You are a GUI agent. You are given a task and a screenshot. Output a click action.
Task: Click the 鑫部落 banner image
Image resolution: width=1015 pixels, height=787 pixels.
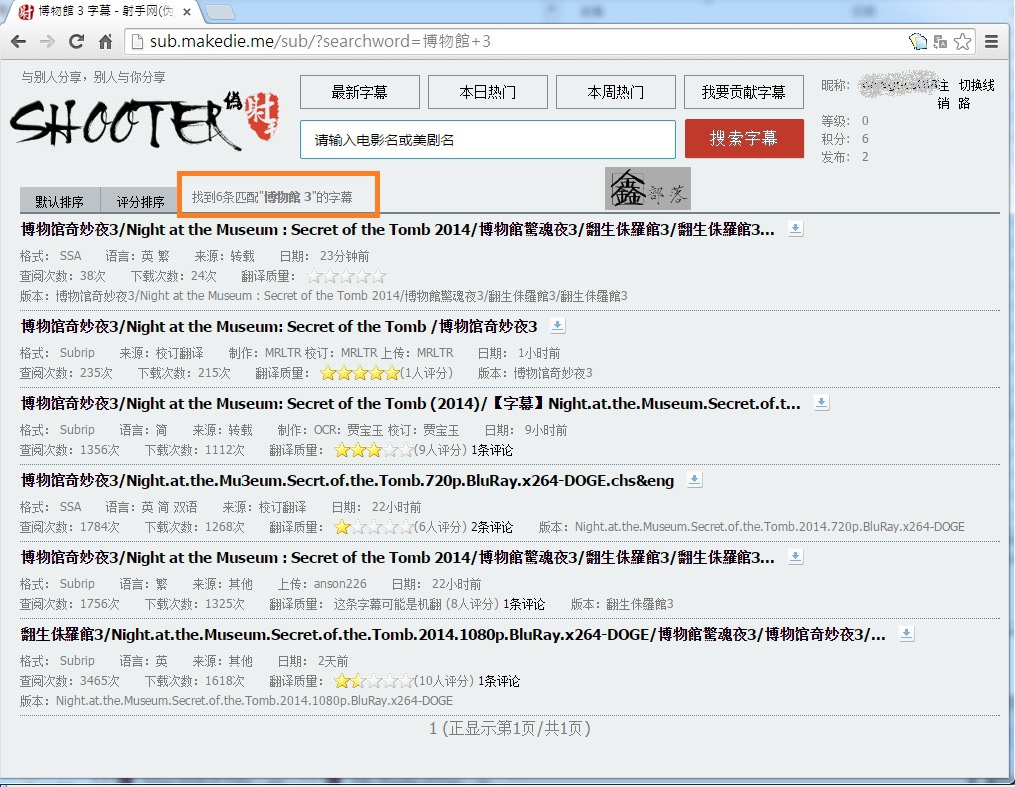pos(648,188)
